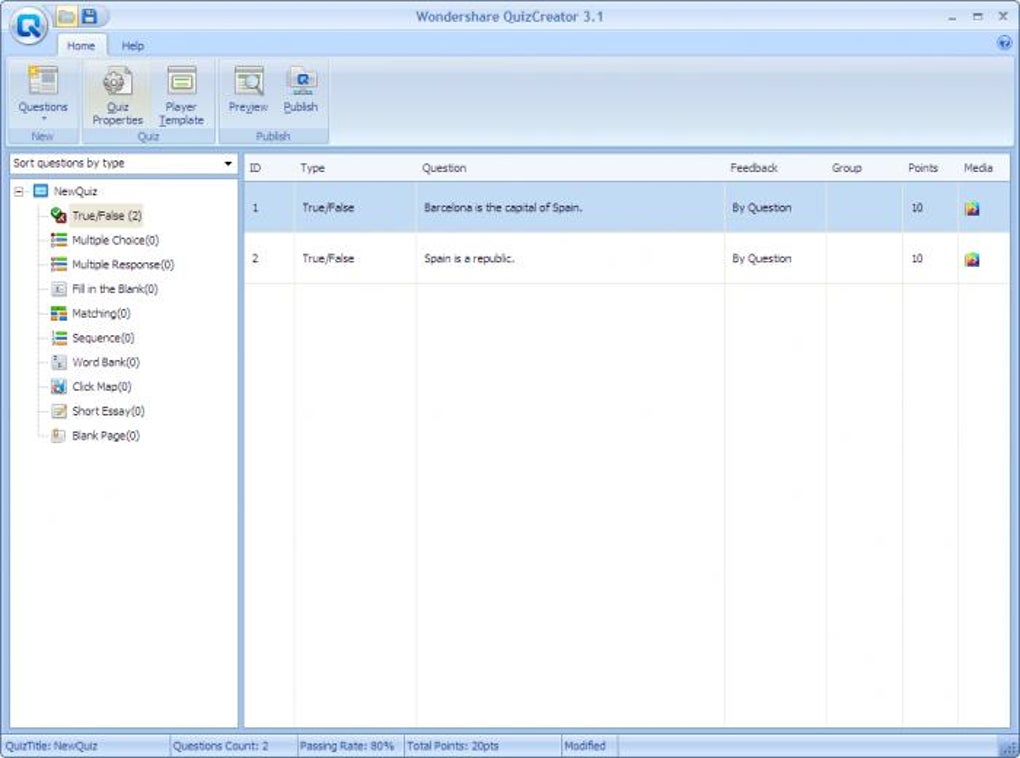Click the open folder quick-access icon
The width and height of the screenshot is (1020, 758).
pos(66,17)
